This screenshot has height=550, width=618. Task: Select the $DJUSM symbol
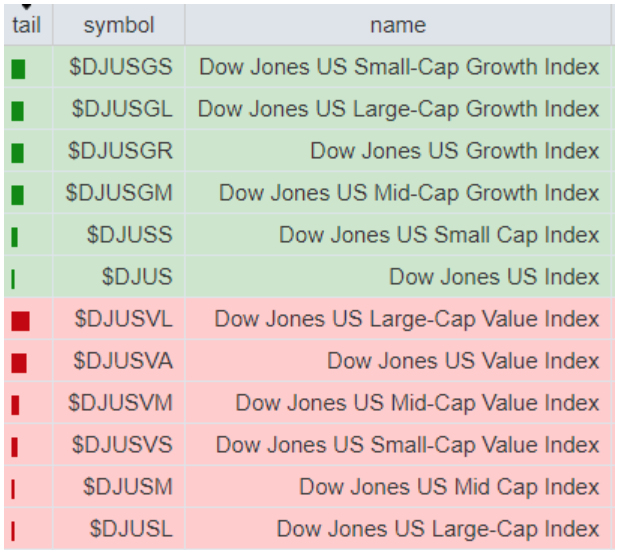coord(128,487)
